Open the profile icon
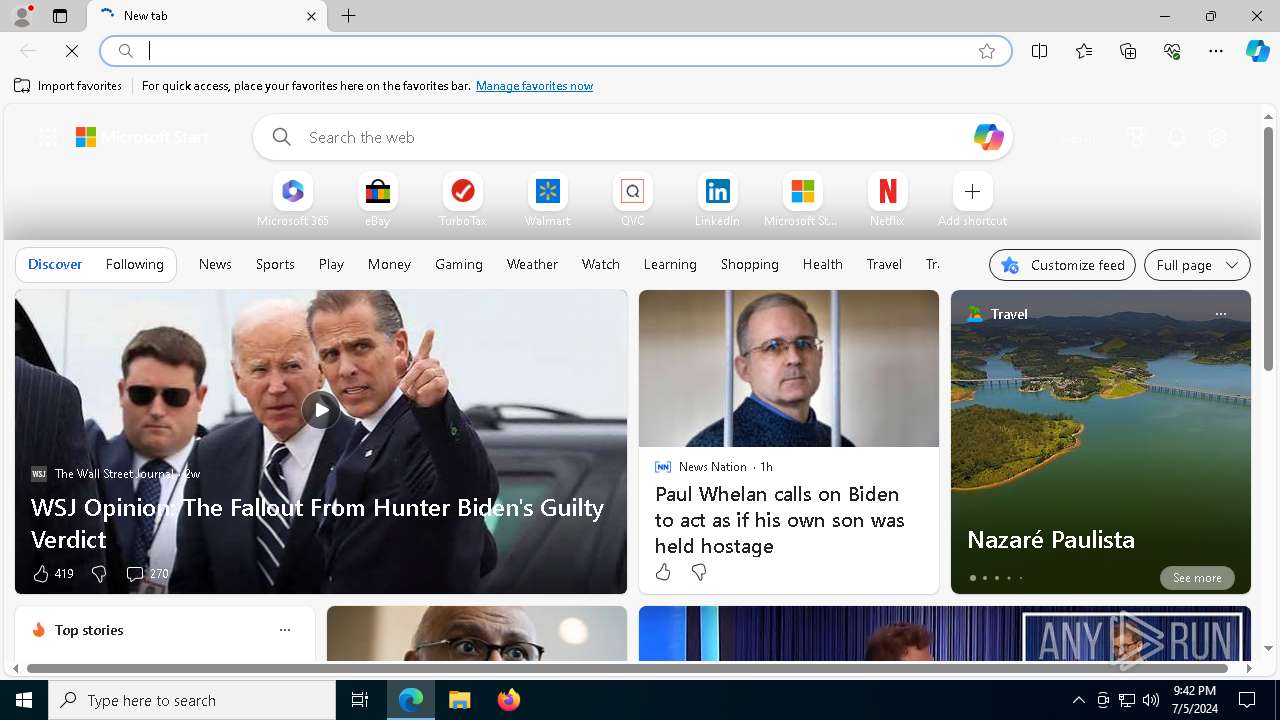 click(x=21, y=16)
